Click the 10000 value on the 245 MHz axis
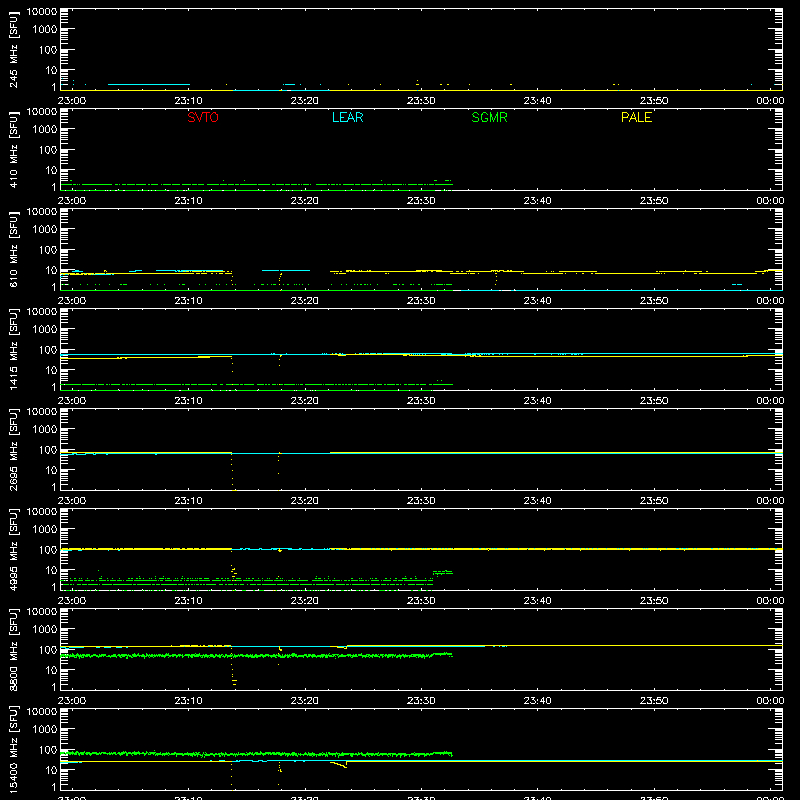Screen dimensions: 800x800 coord(42,12)
